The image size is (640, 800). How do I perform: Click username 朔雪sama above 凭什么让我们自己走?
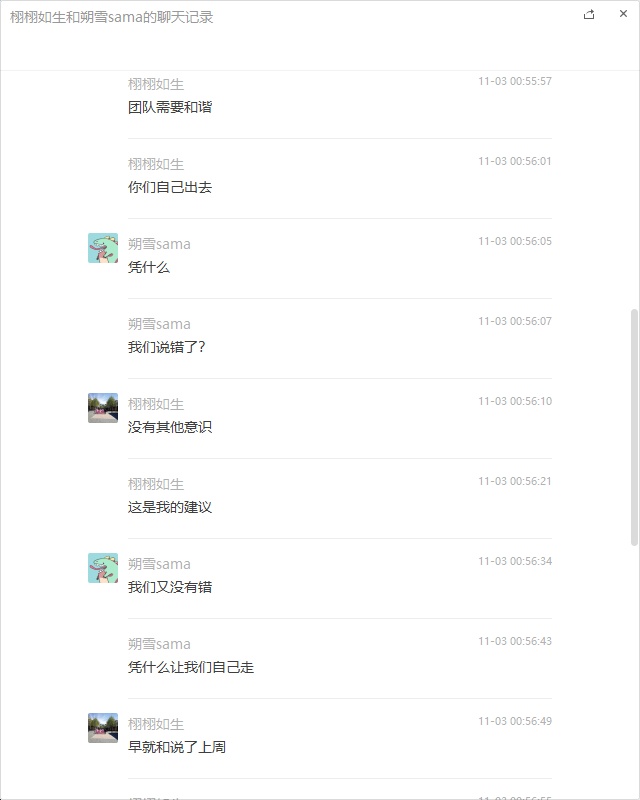pyautogui.click(x=159, y=644)
